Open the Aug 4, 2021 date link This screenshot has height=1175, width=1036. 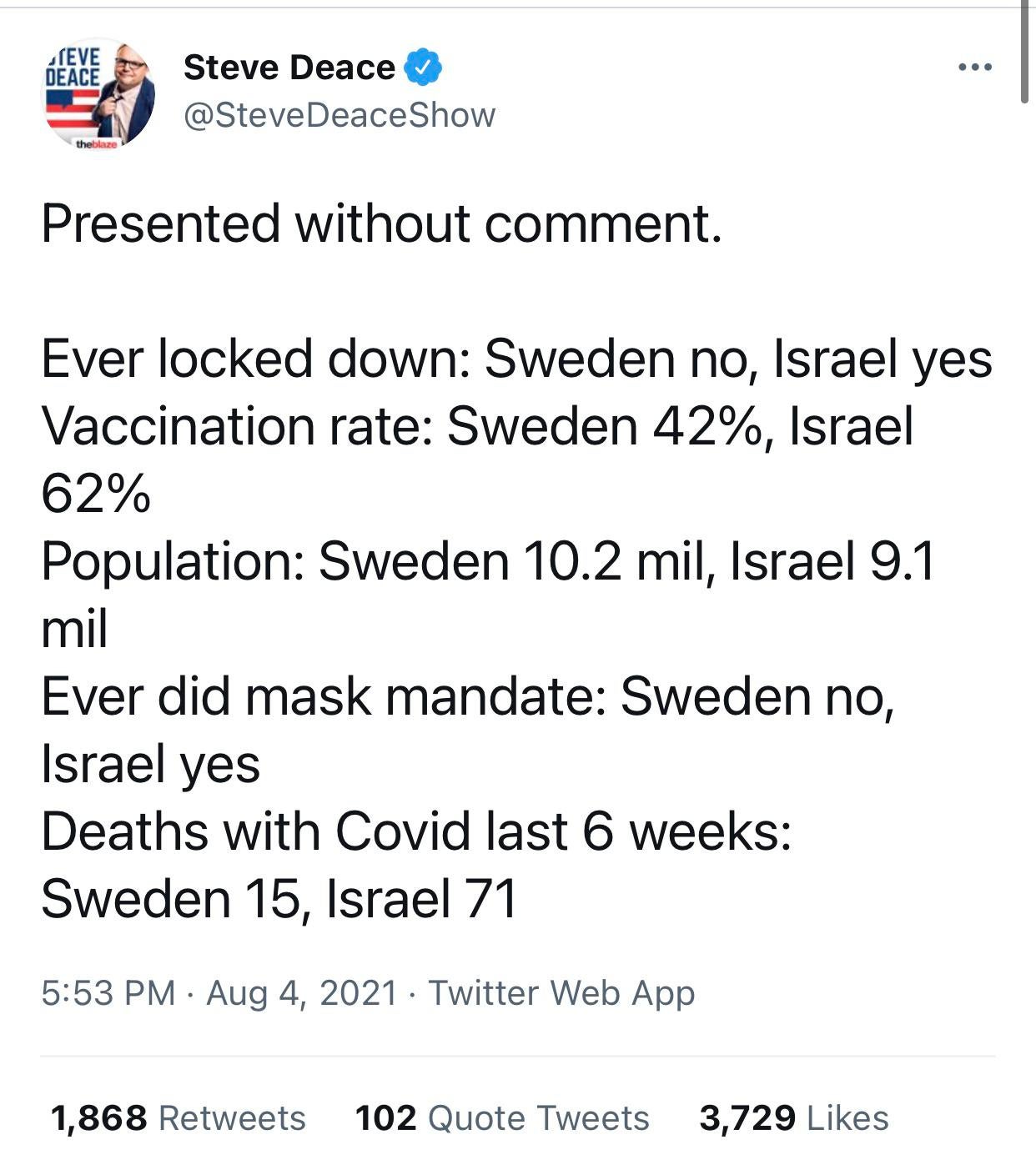(x=301, y=992)
